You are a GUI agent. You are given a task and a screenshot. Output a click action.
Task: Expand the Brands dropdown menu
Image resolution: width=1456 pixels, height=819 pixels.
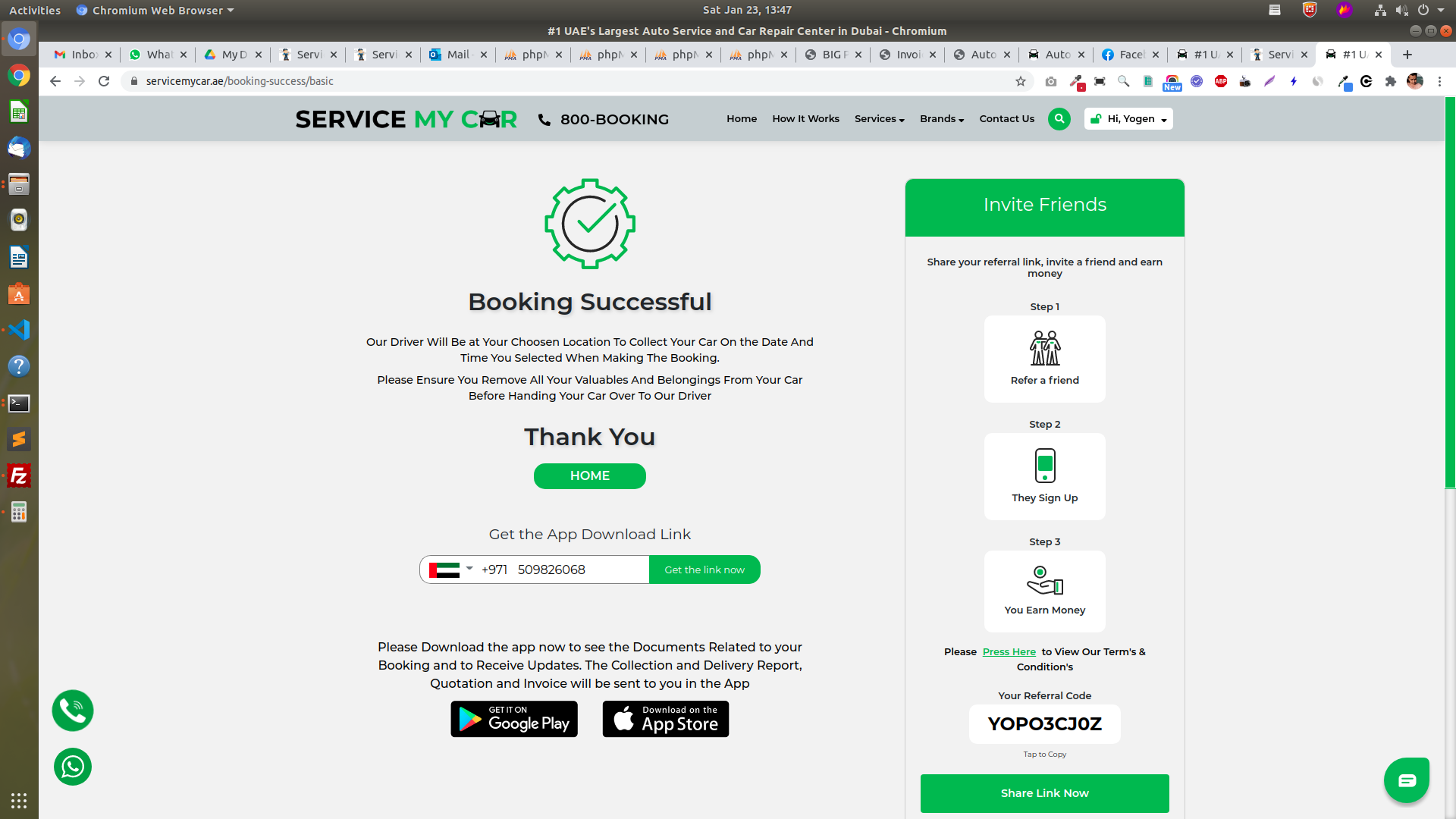click(x=941, y=119)
